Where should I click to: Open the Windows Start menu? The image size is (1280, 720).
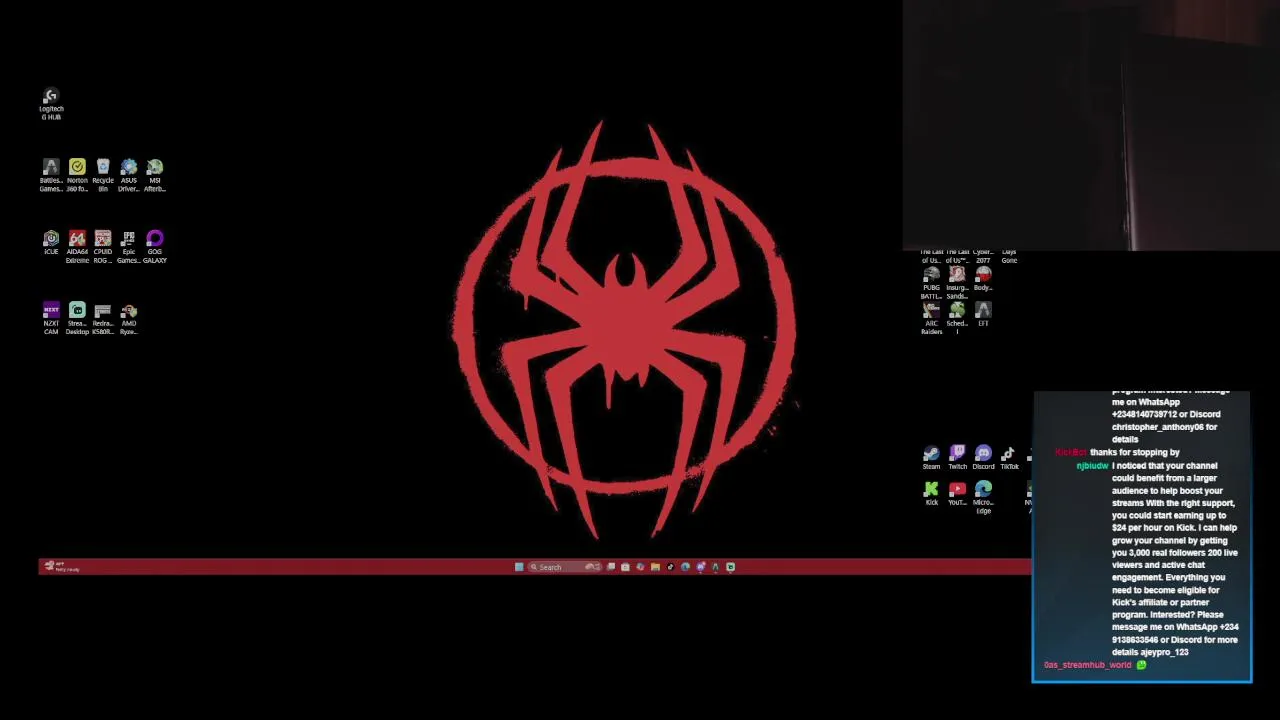click(519, 567)
